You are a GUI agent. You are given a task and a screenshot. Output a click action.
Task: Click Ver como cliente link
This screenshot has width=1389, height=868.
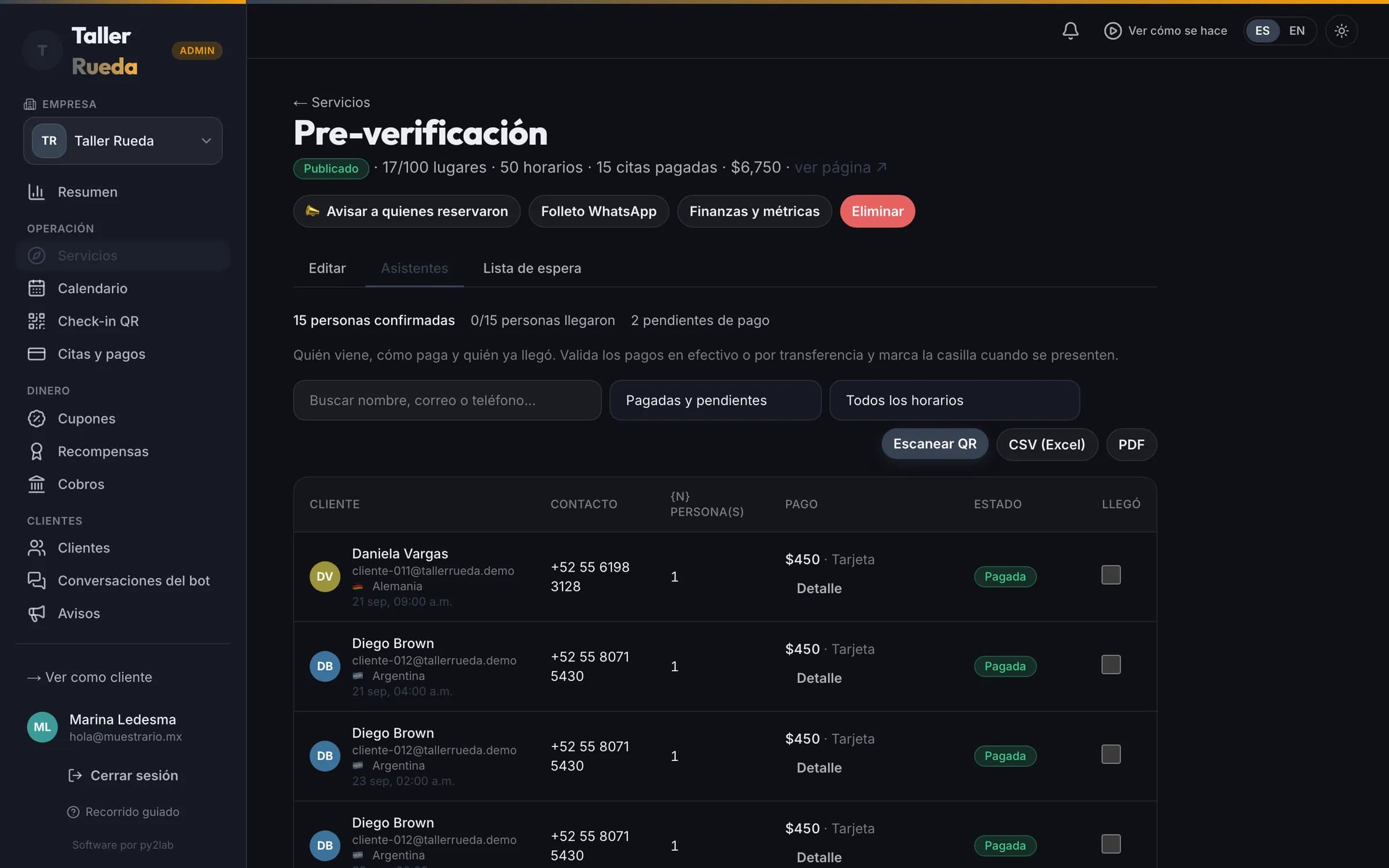(x=90, y=677)
